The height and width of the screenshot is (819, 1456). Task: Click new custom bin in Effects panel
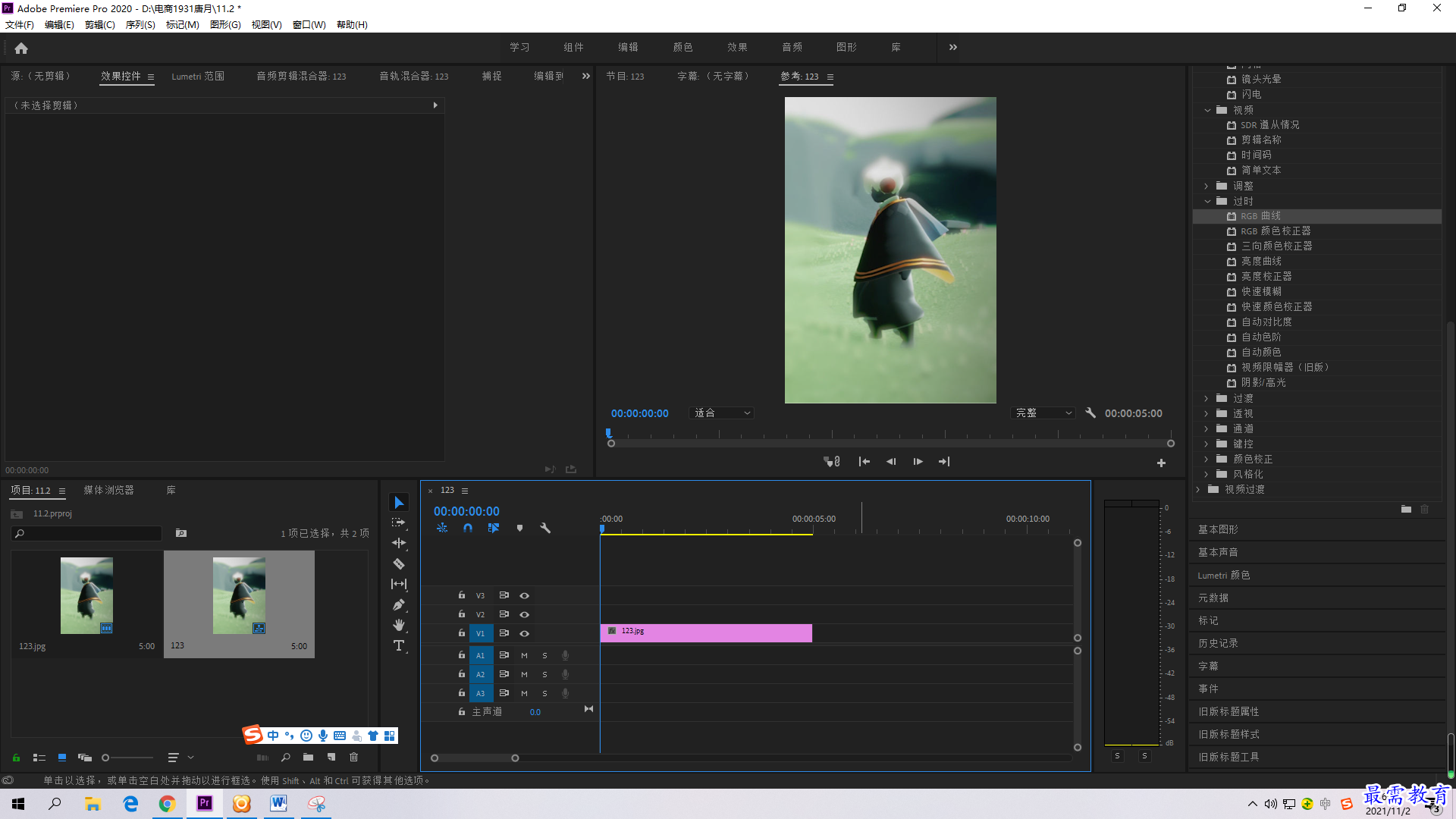pyautogui.click(x=1406, y=509)
